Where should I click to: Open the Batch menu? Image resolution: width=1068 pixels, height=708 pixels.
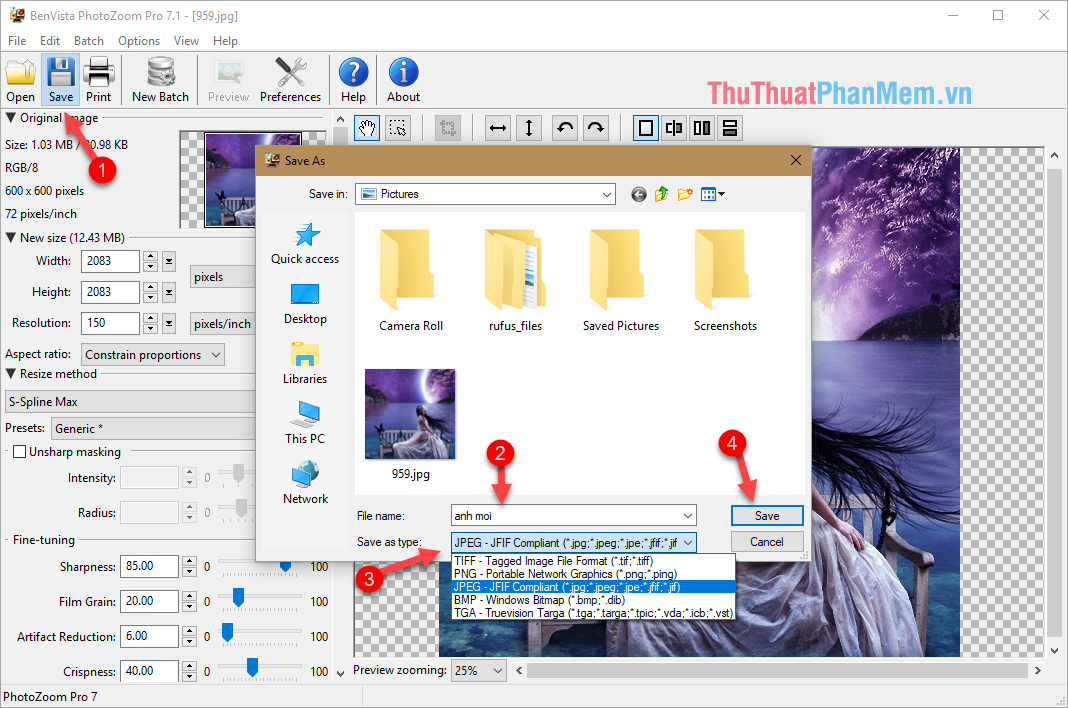tap(89, 40)
